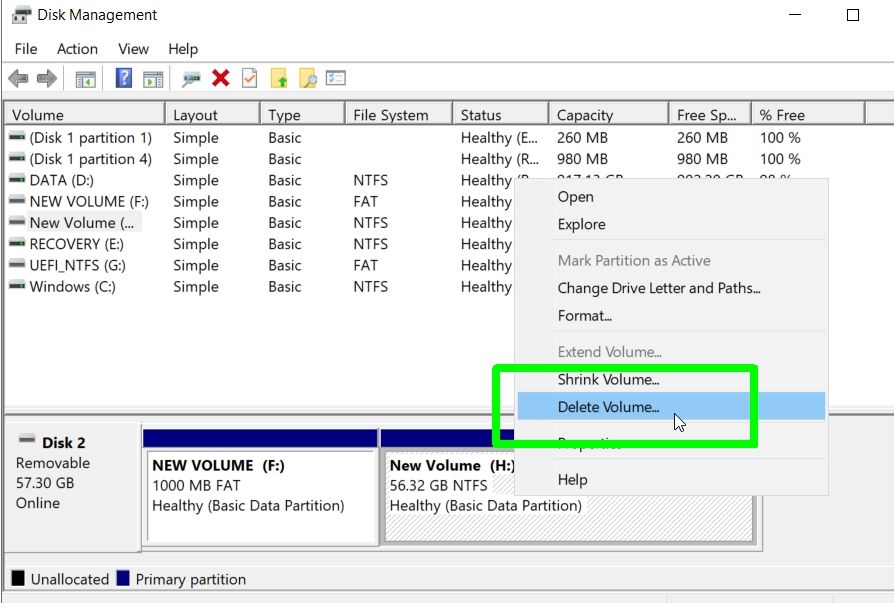Click the properties checkmark sheet icon
The height and width of the screenshot is (603, 894).
click(250, 78)
